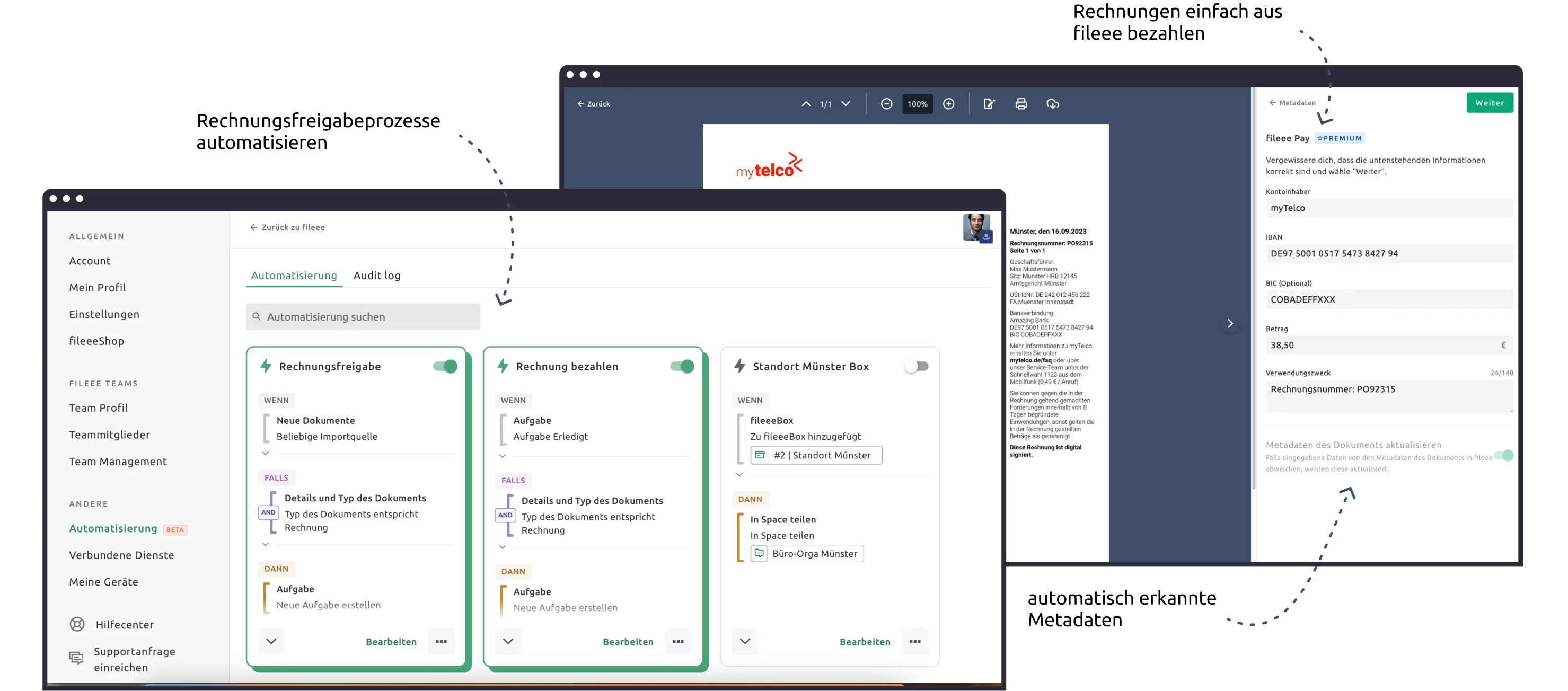Click the AND operator badge in Rechnungsfreigabe
Viewport: 1568px width, 691px height.
(x=268, y=512)
